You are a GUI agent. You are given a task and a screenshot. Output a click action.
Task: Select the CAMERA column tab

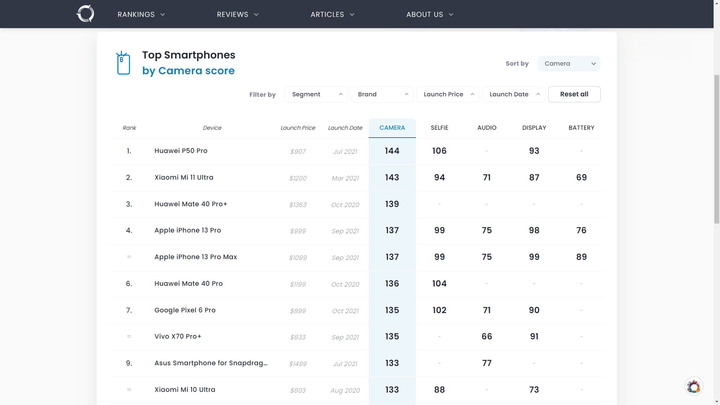[392, 128]
